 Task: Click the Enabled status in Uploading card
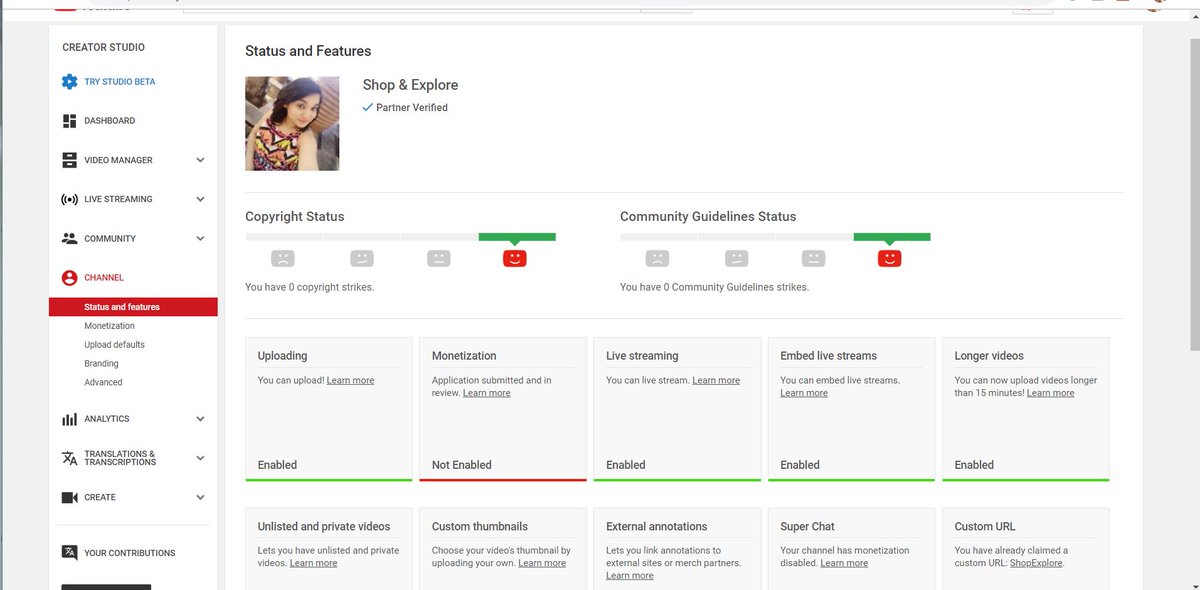tap(277, 465)
